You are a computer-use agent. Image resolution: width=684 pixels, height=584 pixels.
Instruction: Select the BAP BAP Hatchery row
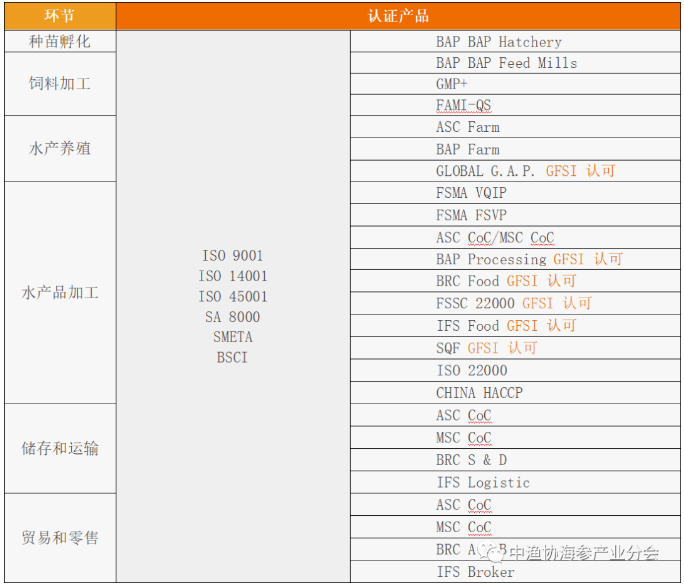click(x=515, y=41)
